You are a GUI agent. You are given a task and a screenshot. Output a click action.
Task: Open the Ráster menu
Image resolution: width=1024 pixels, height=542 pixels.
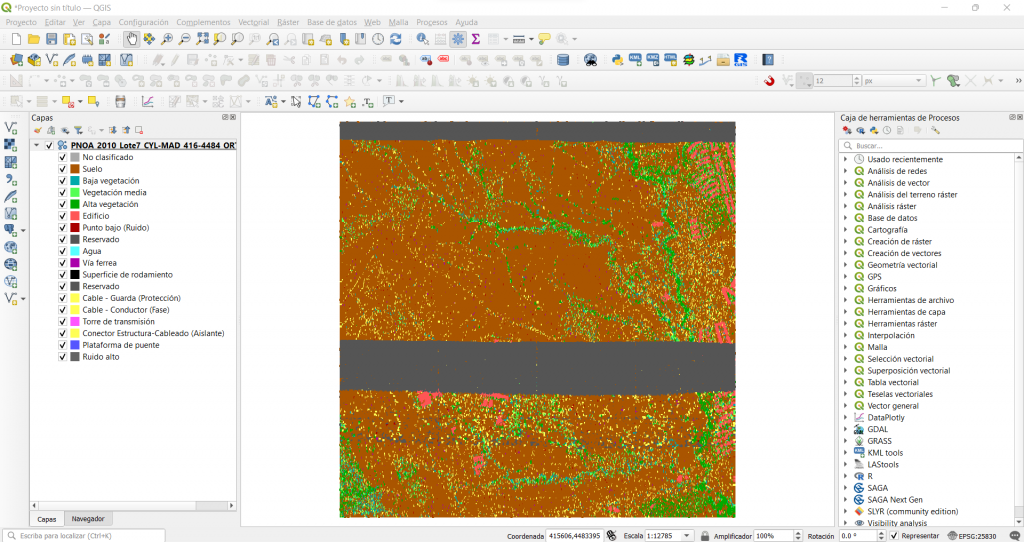[287, 22]
